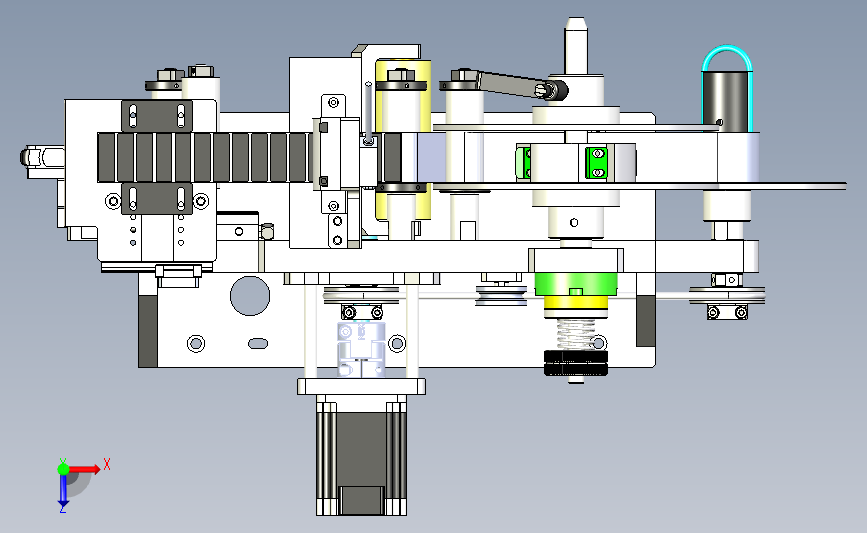The height and width of the screenshot is (533, 867).
Task: Select the upper dark slotted clamp plate
Action: pyautogui.click(x=157, y=116)
